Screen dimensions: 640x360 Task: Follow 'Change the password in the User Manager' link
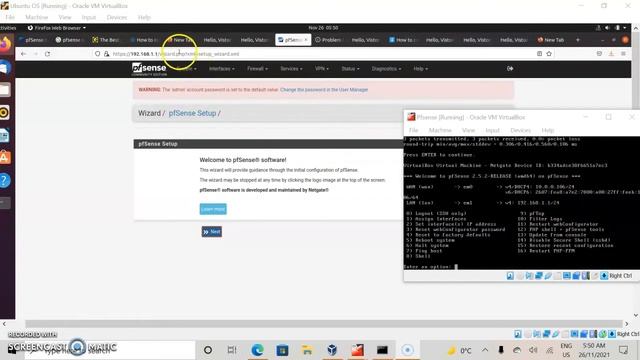(x=324, y=90)
